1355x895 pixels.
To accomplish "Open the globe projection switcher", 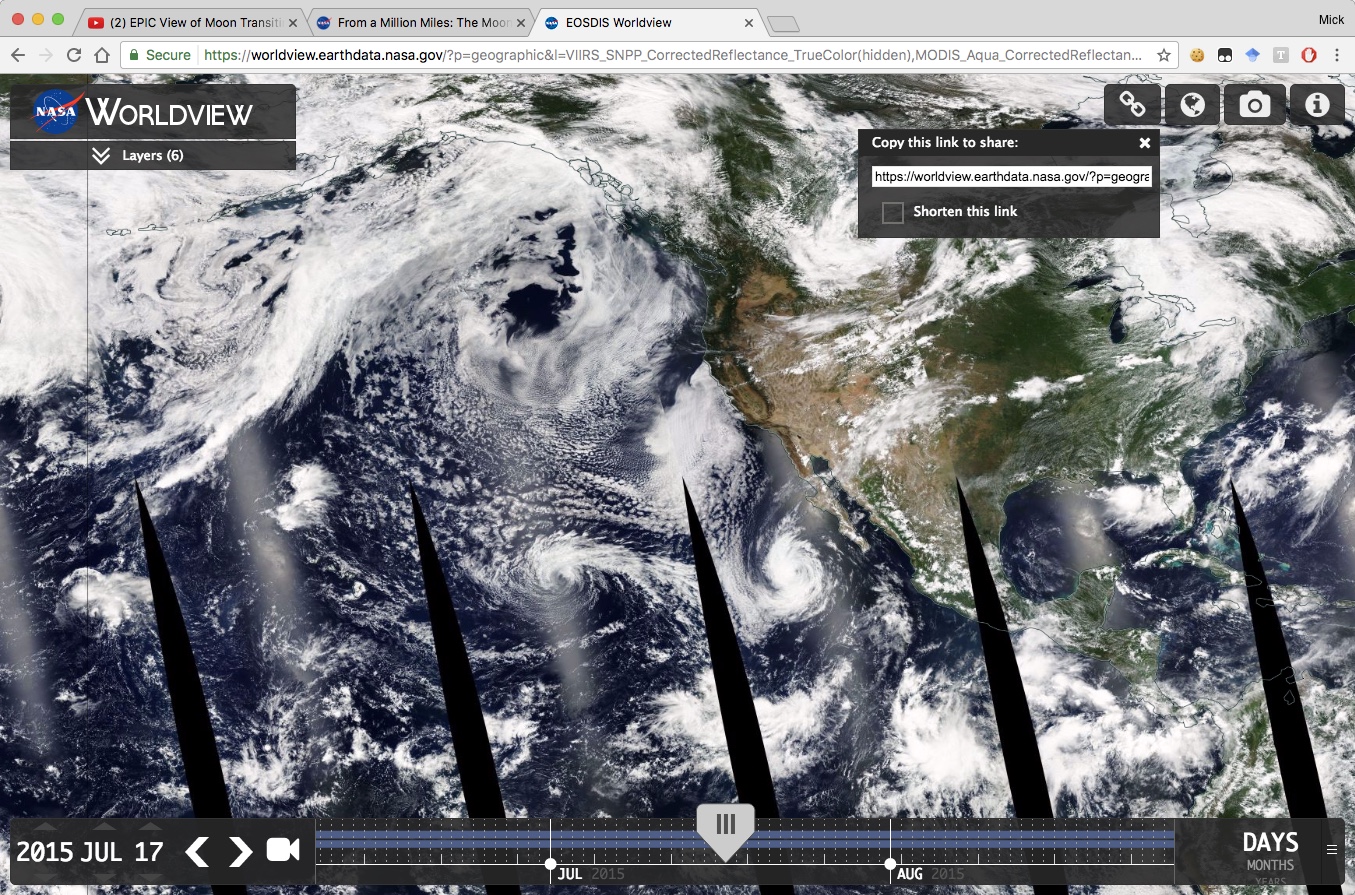I will tap(1193, 104).
